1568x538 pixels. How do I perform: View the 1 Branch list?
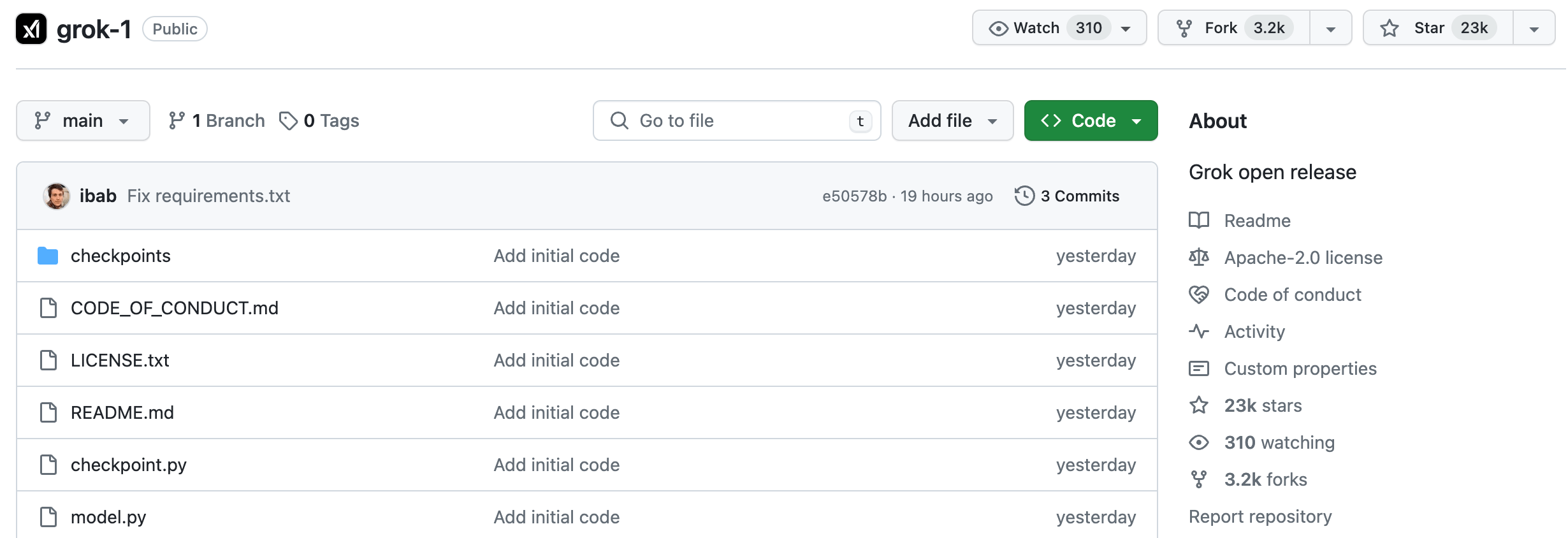coord(217,120)
